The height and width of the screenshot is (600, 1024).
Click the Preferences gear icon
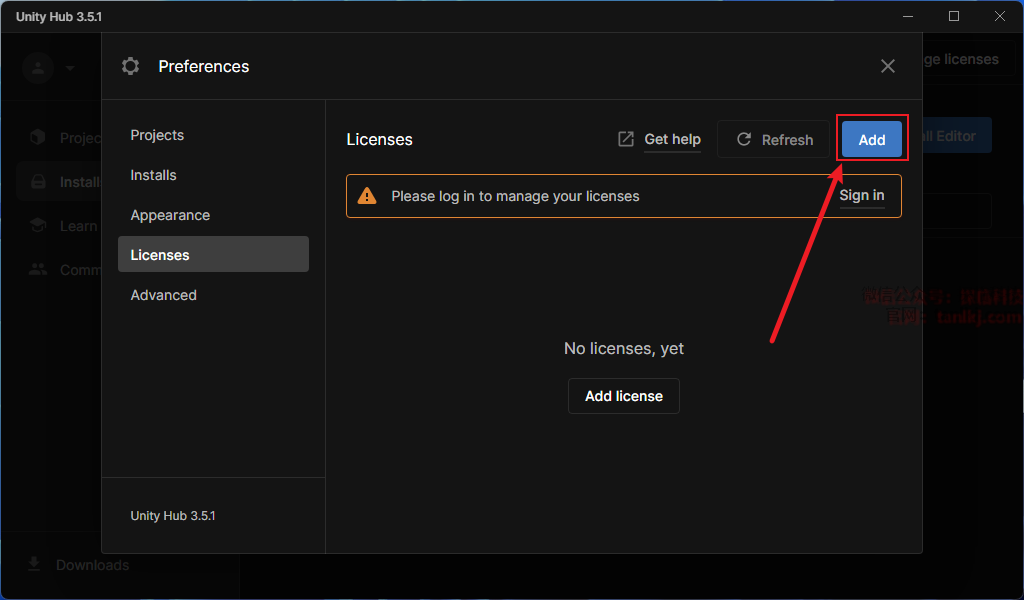[131, 66]
